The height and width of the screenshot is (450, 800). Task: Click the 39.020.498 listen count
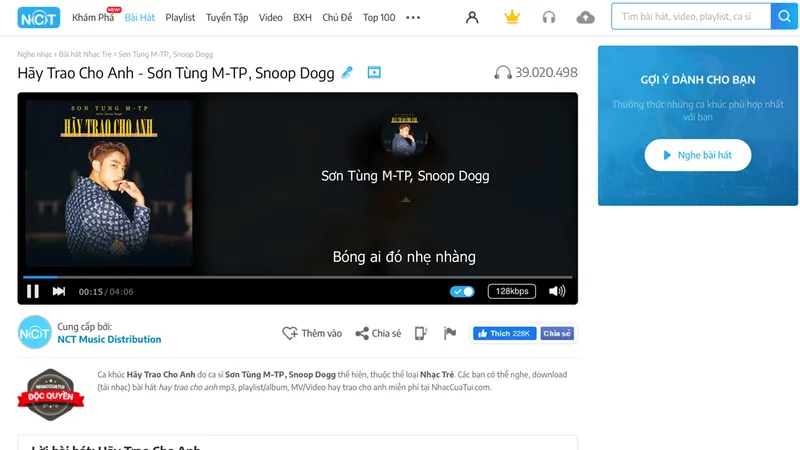[546, 72]
